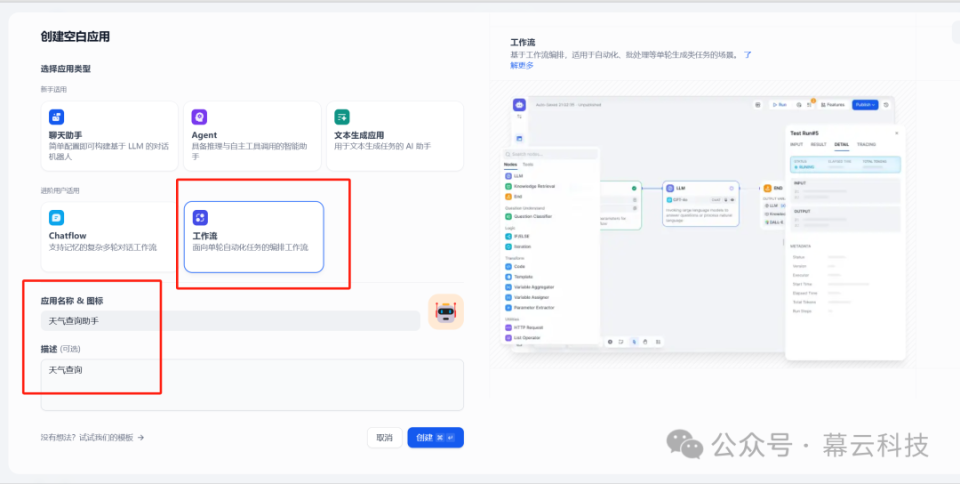The image size is (960, 484).
Task: Open DETAIL tab in Test Run panel
Action: (x=841, y=144)
